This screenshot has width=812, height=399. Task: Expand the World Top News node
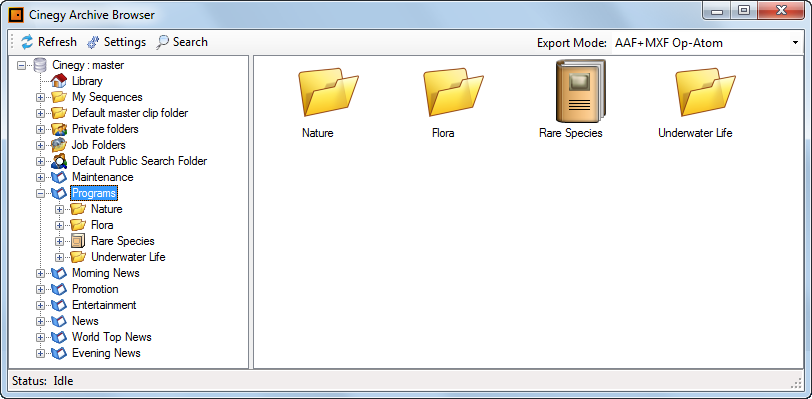pos(40,338)
